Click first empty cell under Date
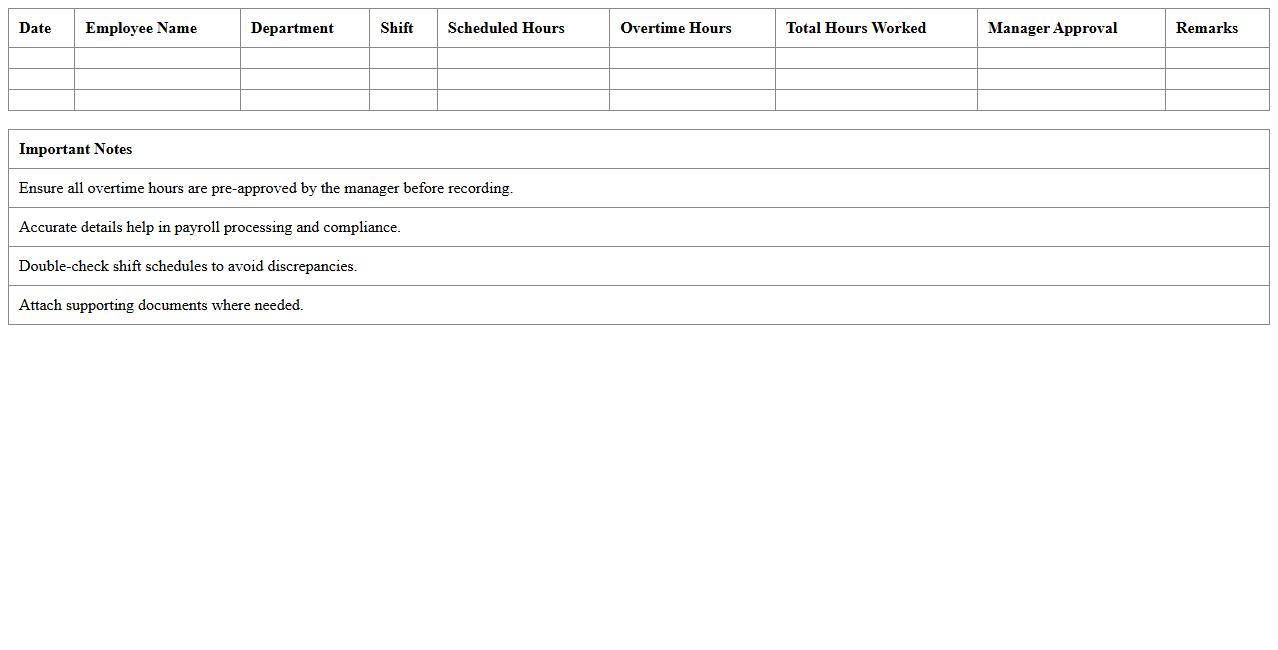Image resolution: width=1278 pixels, height=650 pixels. pos(41,58)
